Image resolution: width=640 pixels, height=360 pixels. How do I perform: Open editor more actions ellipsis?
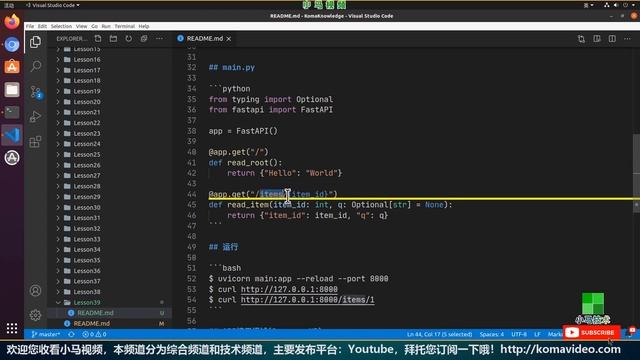tap(627, 39)
